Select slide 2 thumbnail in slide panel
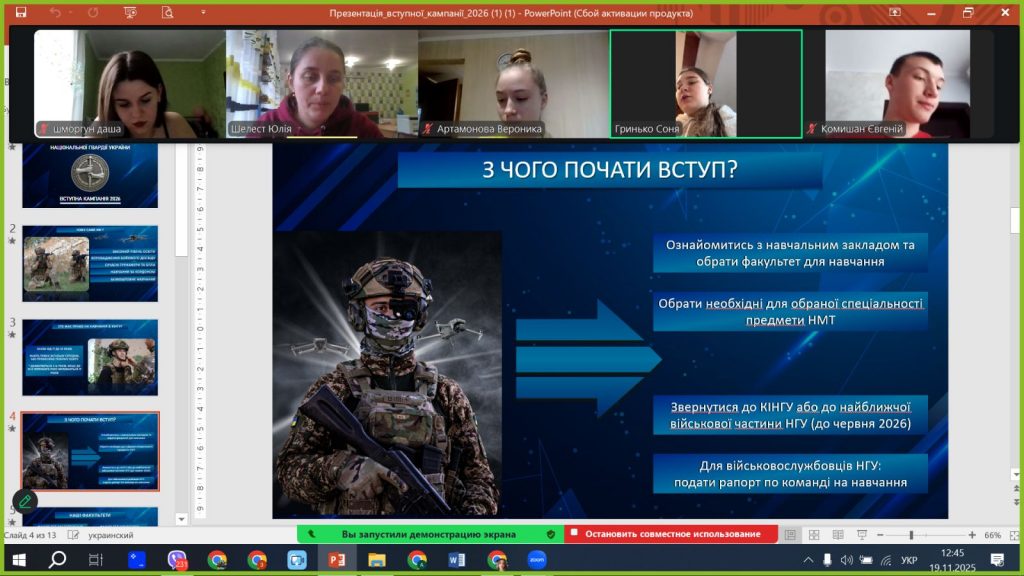 point(90,263)
